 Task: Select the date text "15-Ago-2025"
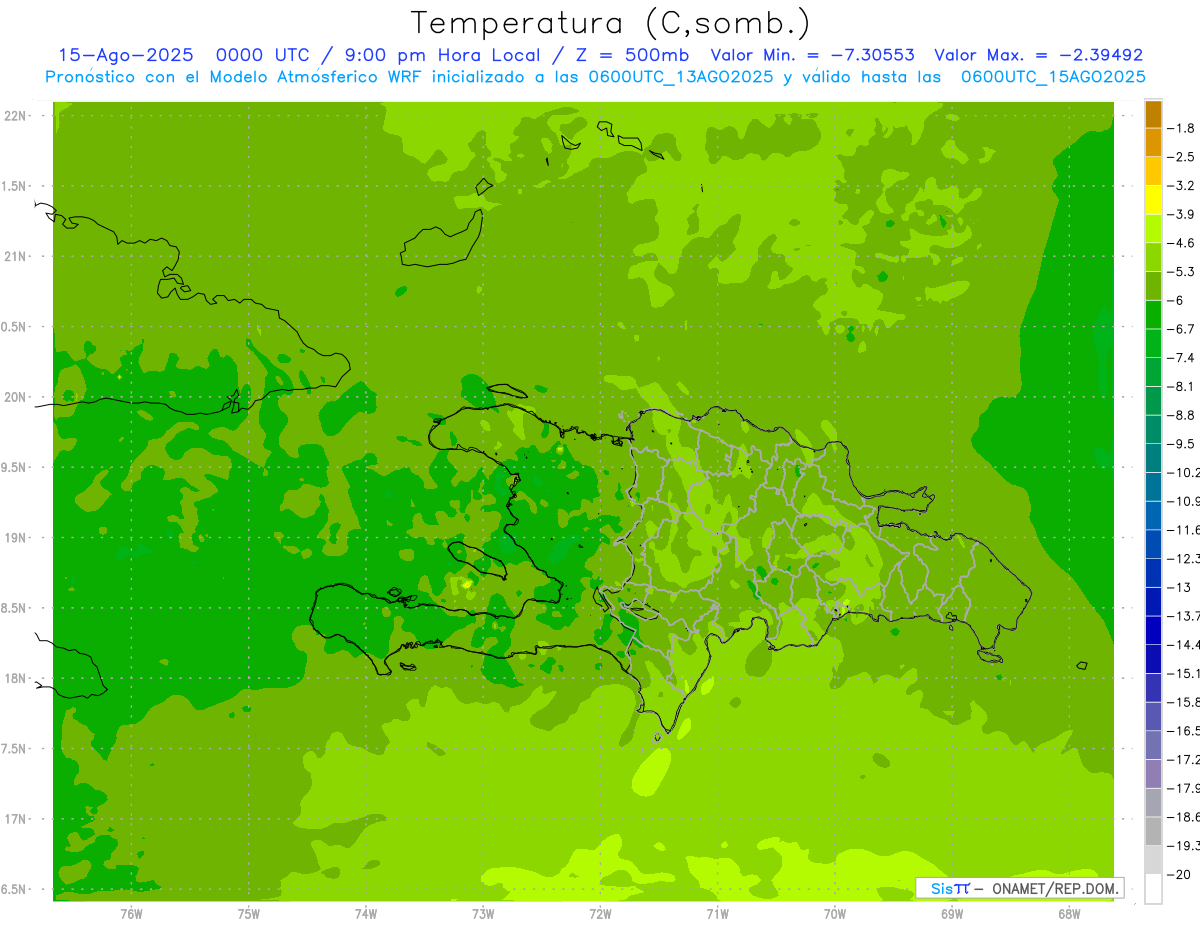pyautogui.click(x=126, y=55)
